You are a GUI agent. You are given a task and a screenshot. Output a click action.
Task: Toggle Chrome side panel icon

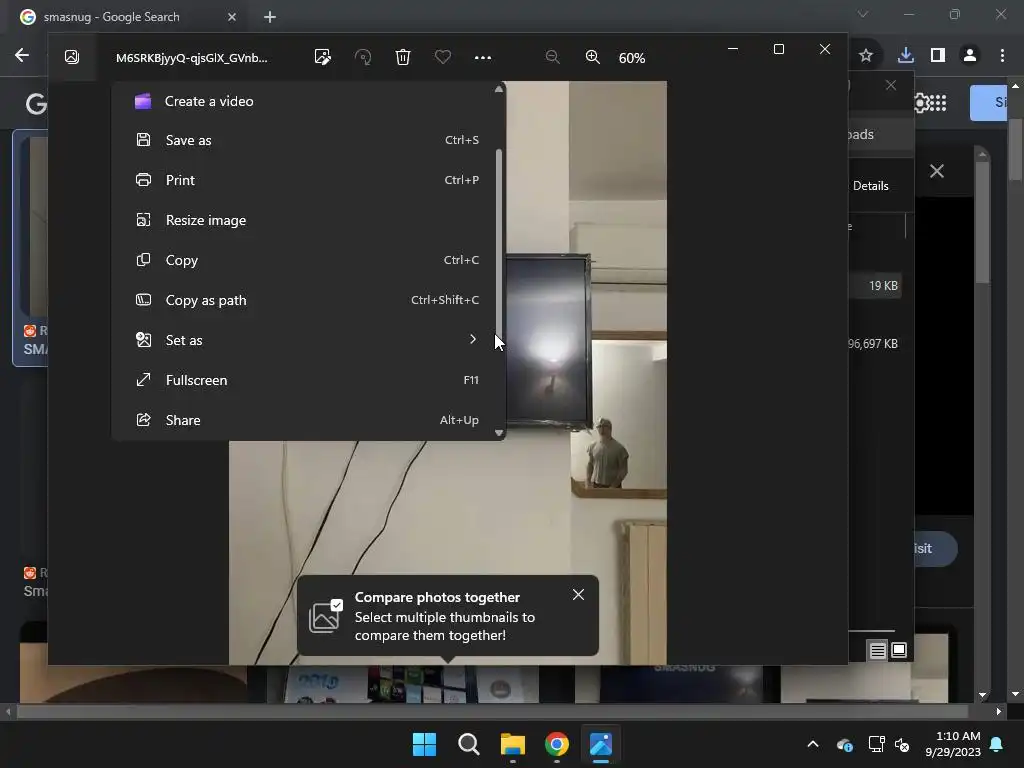[x=938, y=56]
